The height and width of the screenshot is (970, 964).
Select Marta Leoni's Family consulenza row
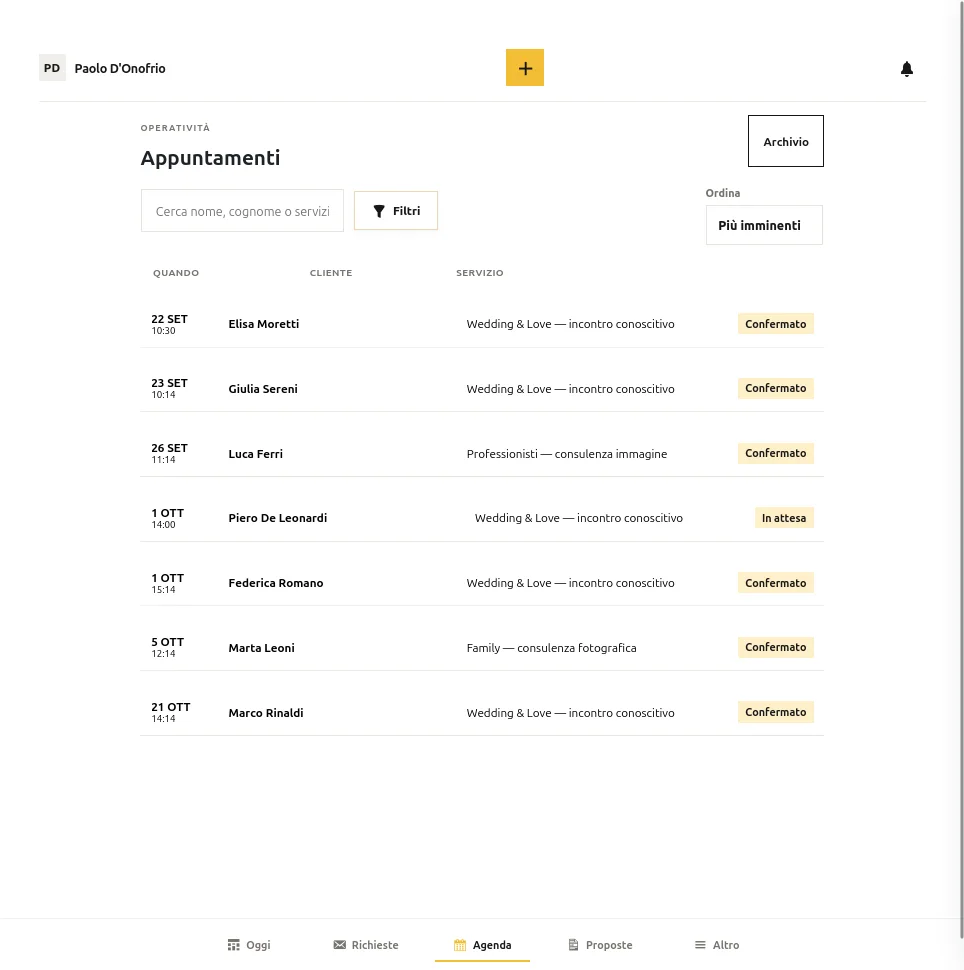(x=482, y=648)
